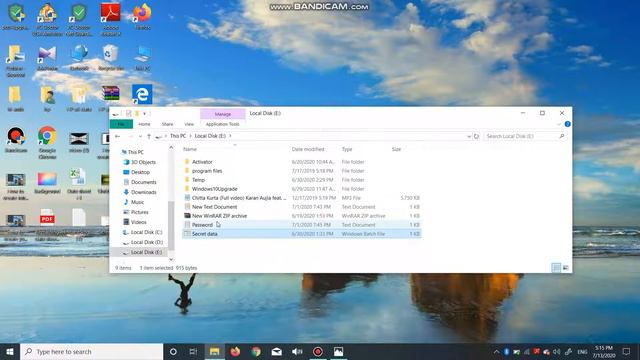
Task: Open the Action Center notifications icon
Action: pyautogui.click(x=627, y=351)
